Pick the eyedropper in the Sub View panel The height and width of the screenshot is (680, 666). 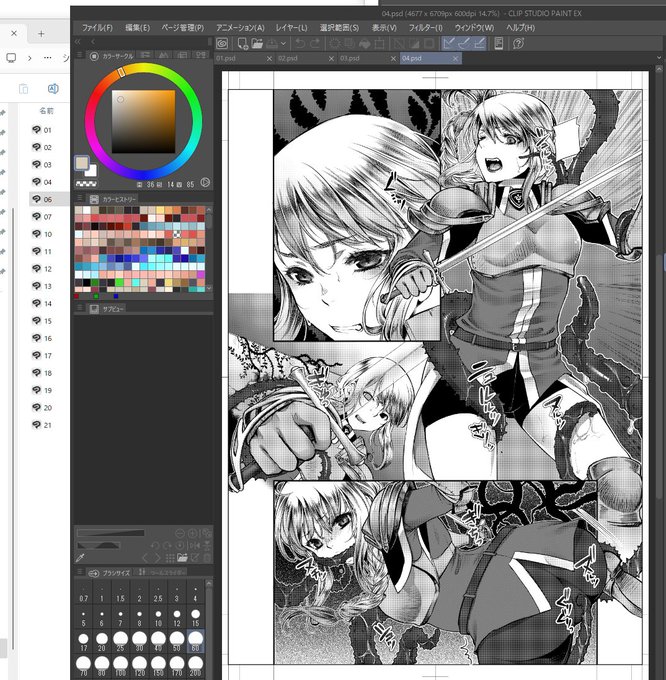[80, 558]
